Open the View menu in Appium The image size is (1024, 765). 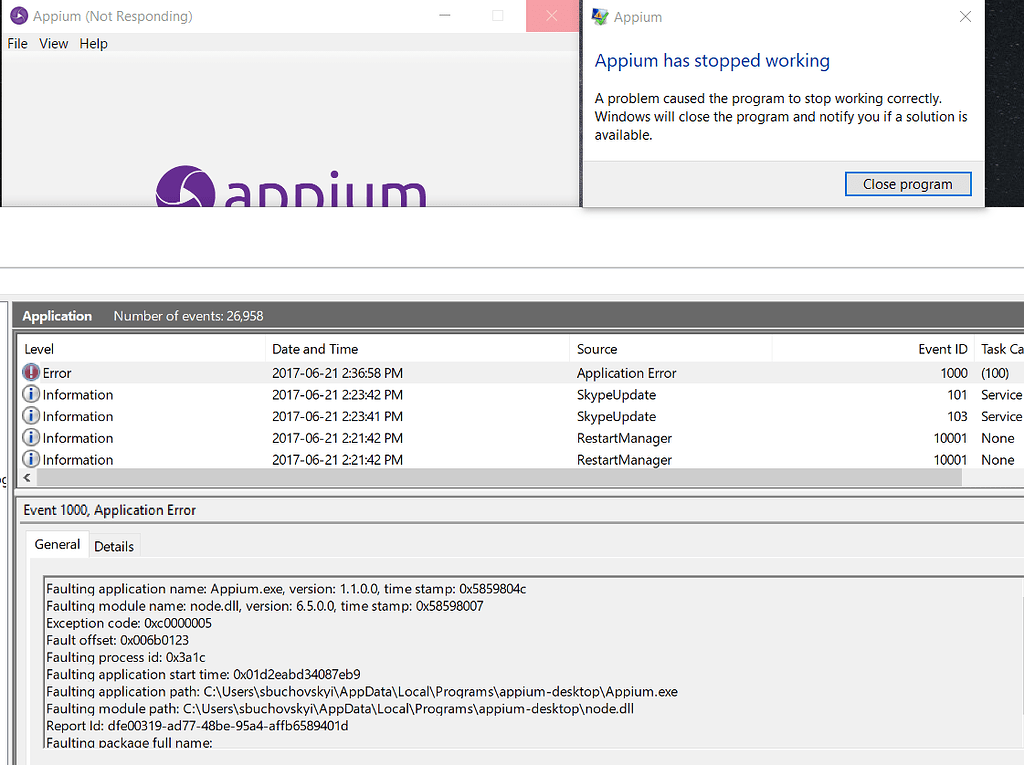click(54, 43)
